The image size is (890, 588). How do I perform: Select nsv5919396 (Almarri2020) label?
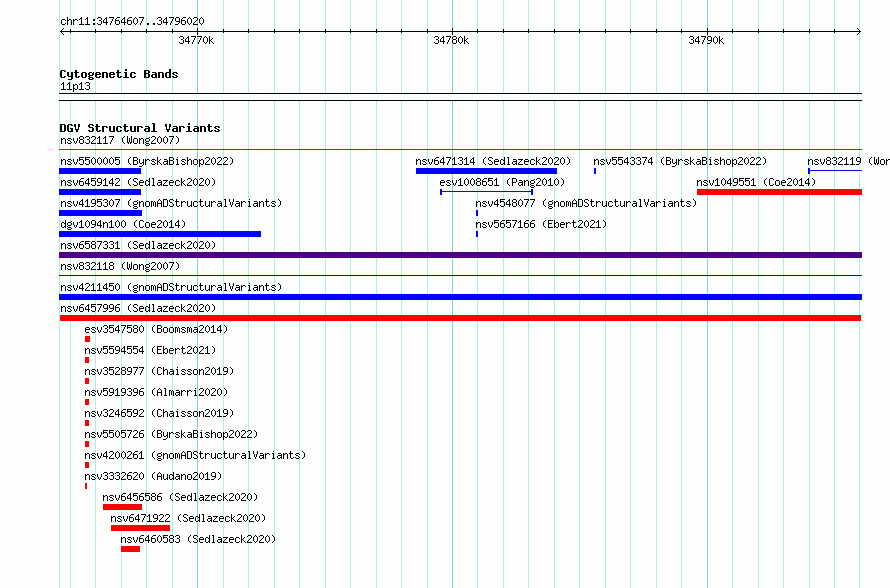coord(156,392)
